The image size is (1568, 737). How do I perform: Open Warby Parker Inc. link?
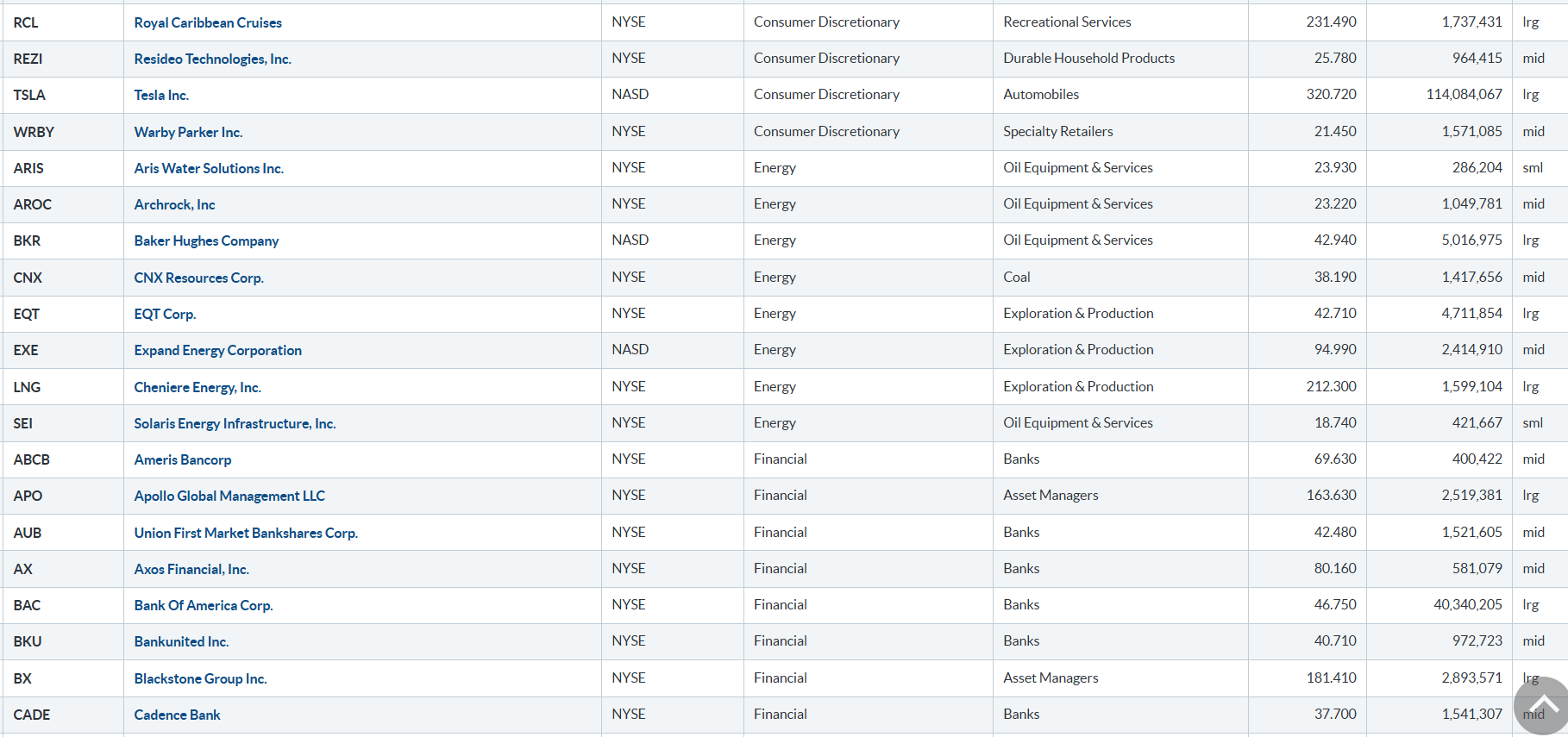(x=188, y=132)
